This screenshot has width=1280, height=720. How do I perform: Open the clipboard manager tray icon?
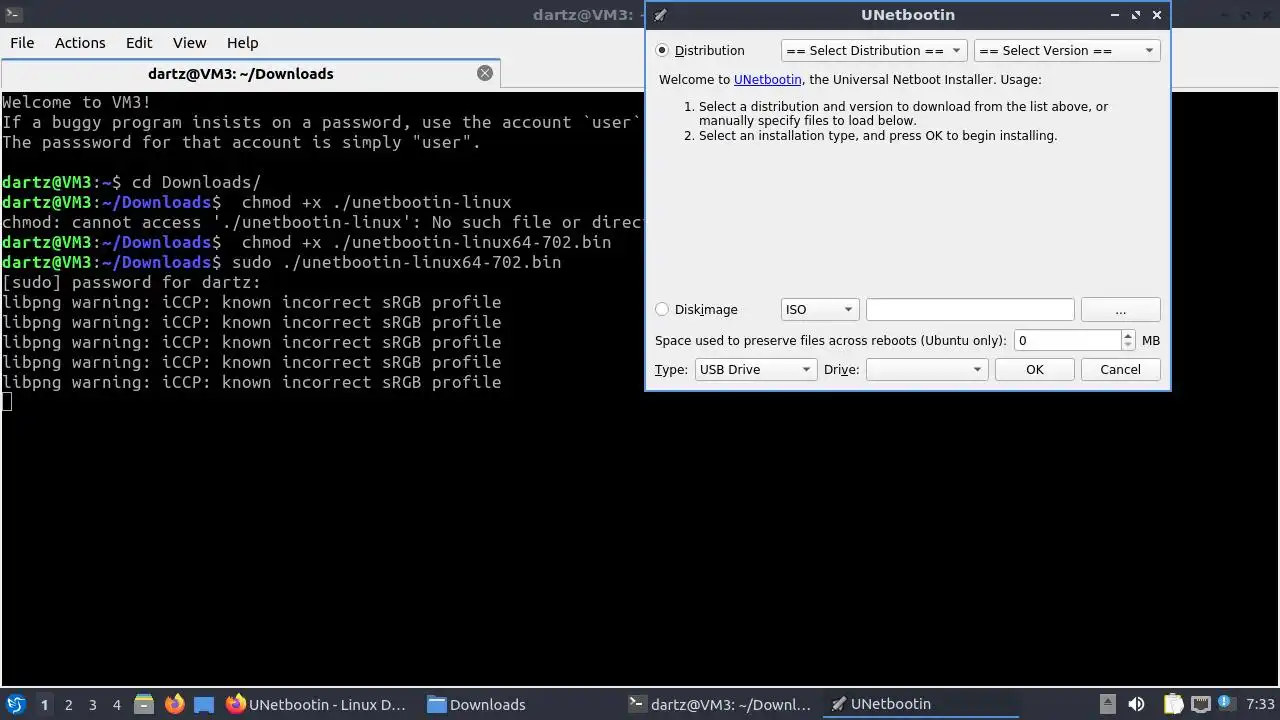pos(1173,704)
